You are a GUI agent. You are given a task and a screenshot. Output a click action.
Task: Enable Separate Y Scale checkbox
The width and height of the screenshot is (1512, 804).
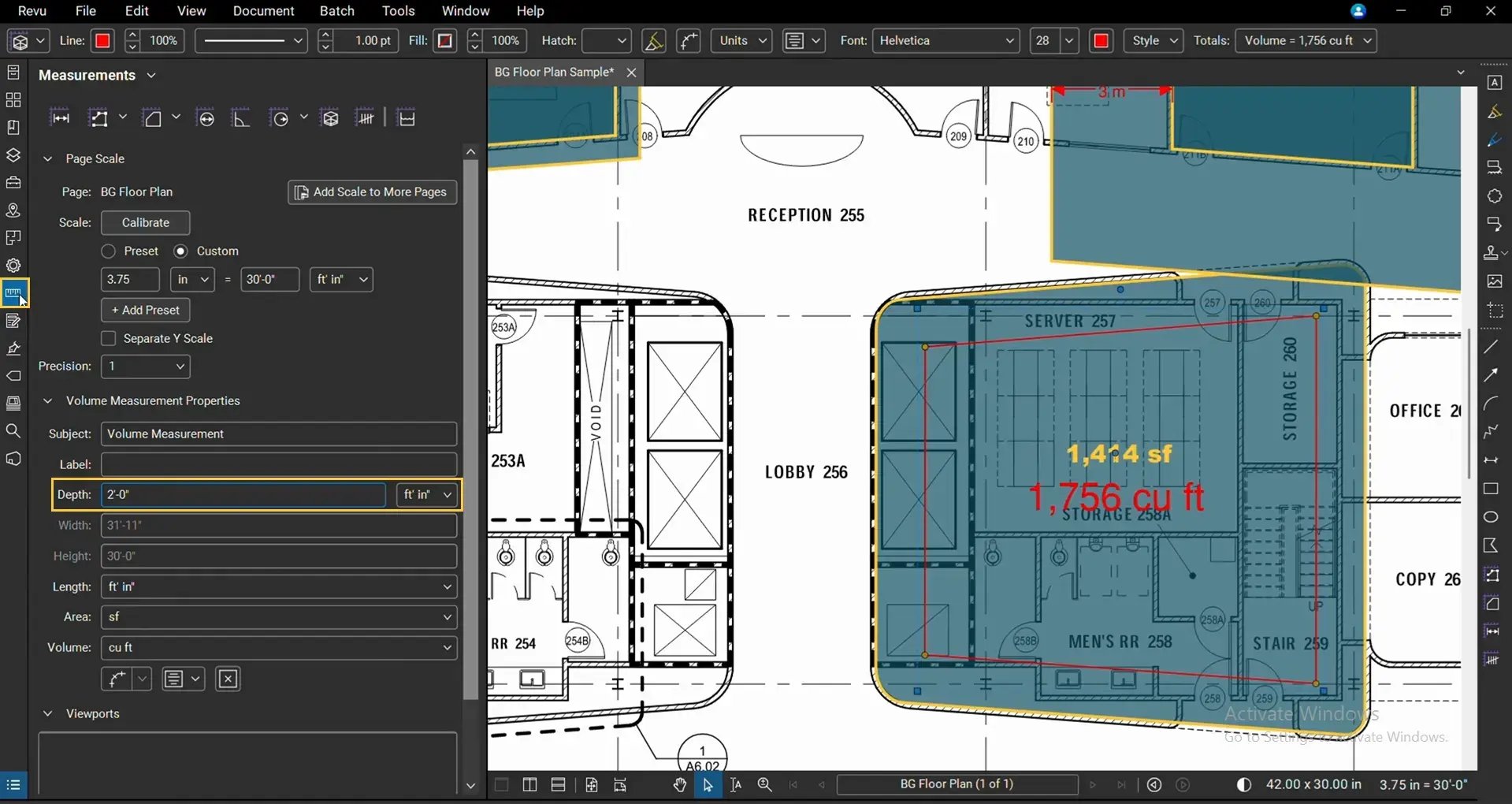point(109,338)
